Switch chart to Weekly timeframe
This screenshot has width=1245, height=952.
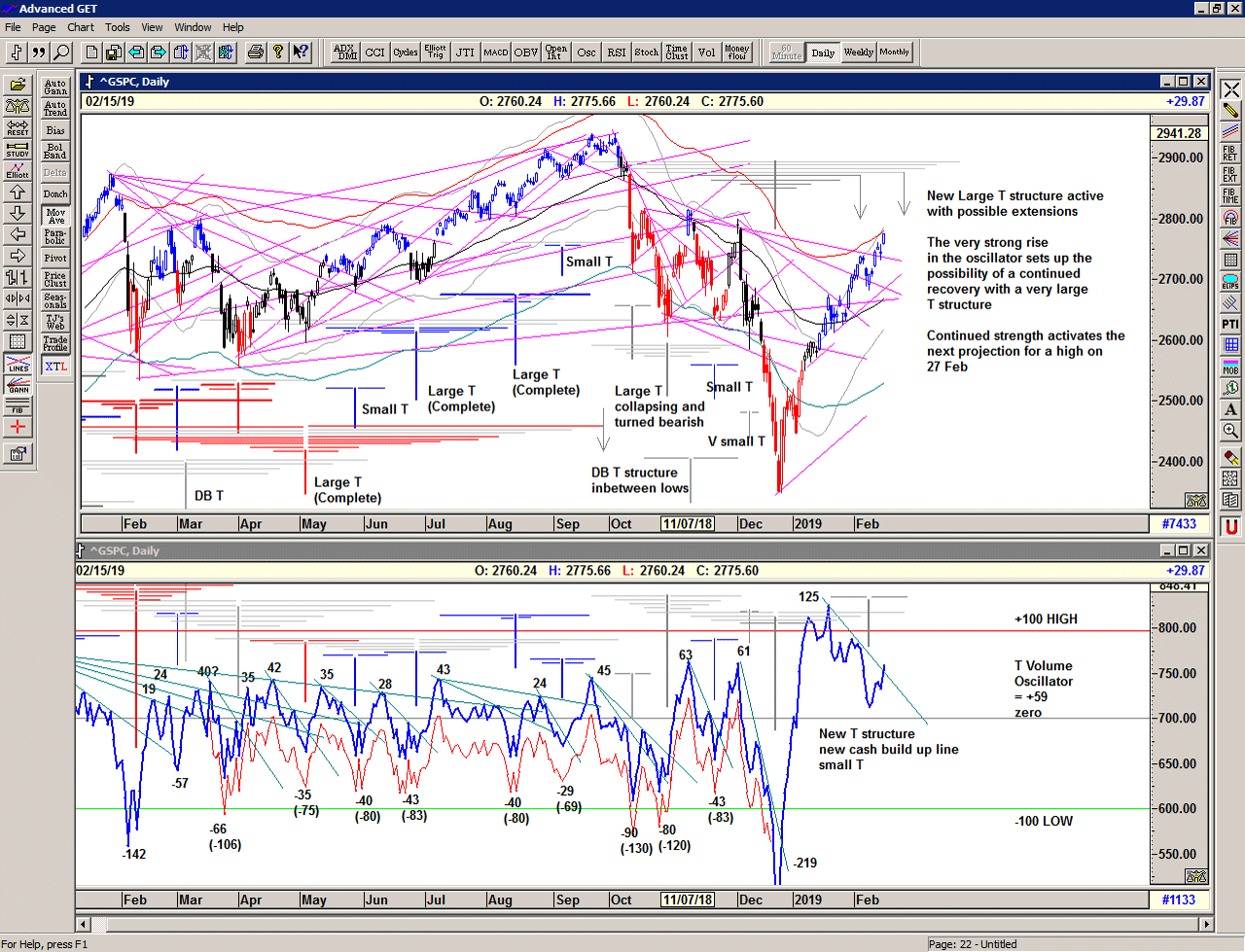click(860, 52)
